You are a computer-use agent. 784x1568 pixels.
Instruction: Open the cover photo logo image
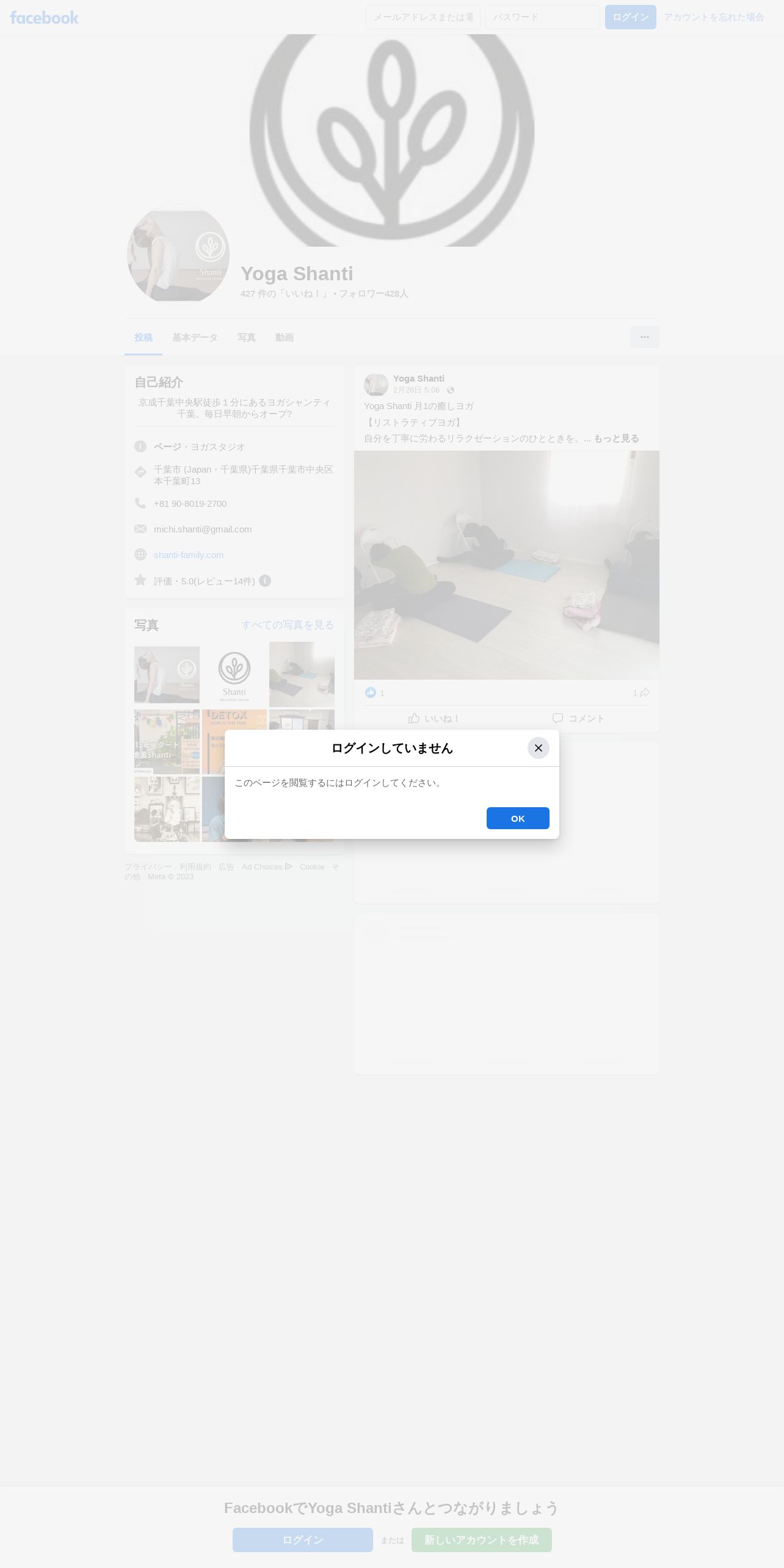click(x=392, y=140)
